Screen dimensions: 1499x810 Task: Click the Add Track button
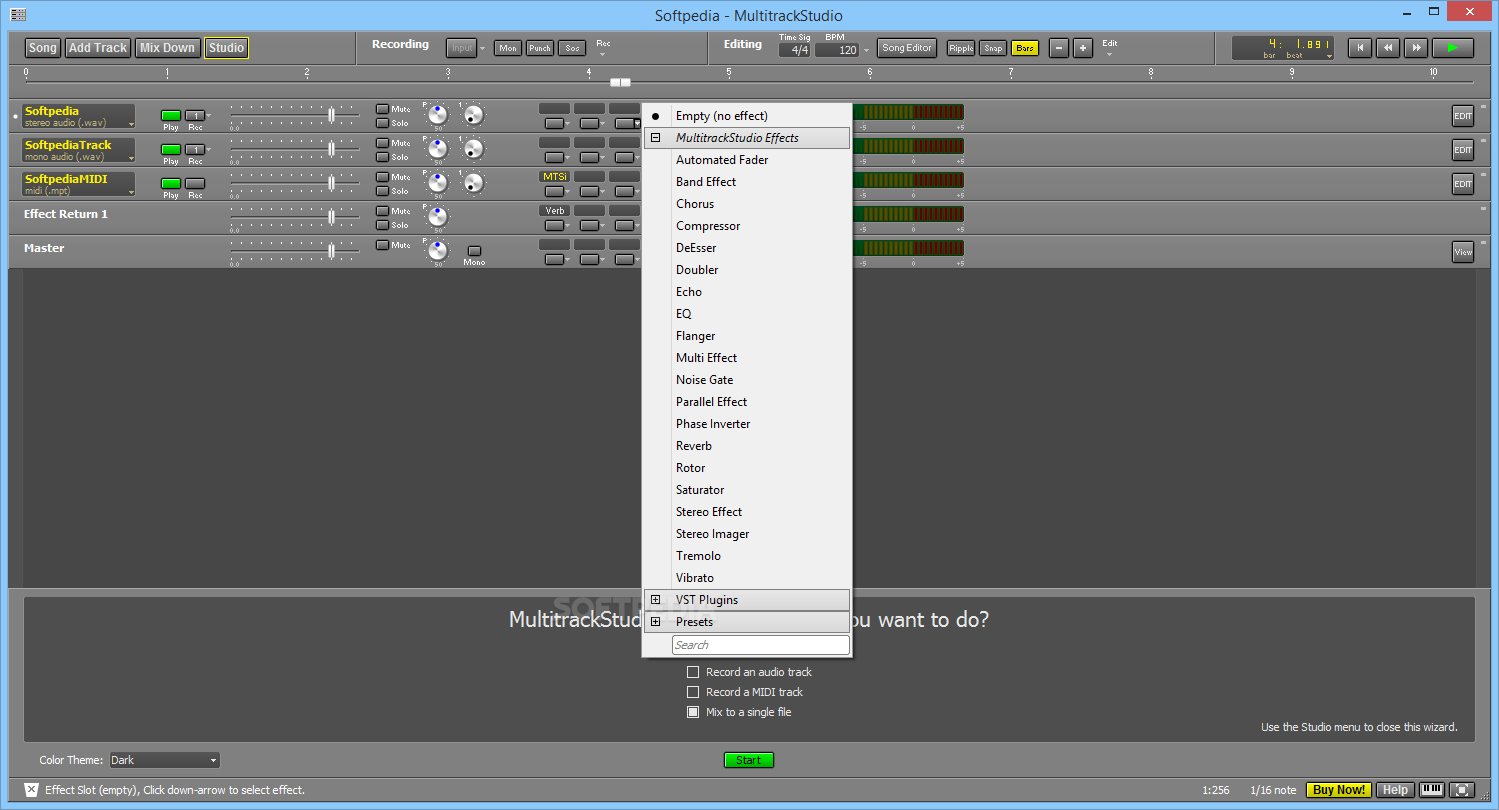pos(98,48)
